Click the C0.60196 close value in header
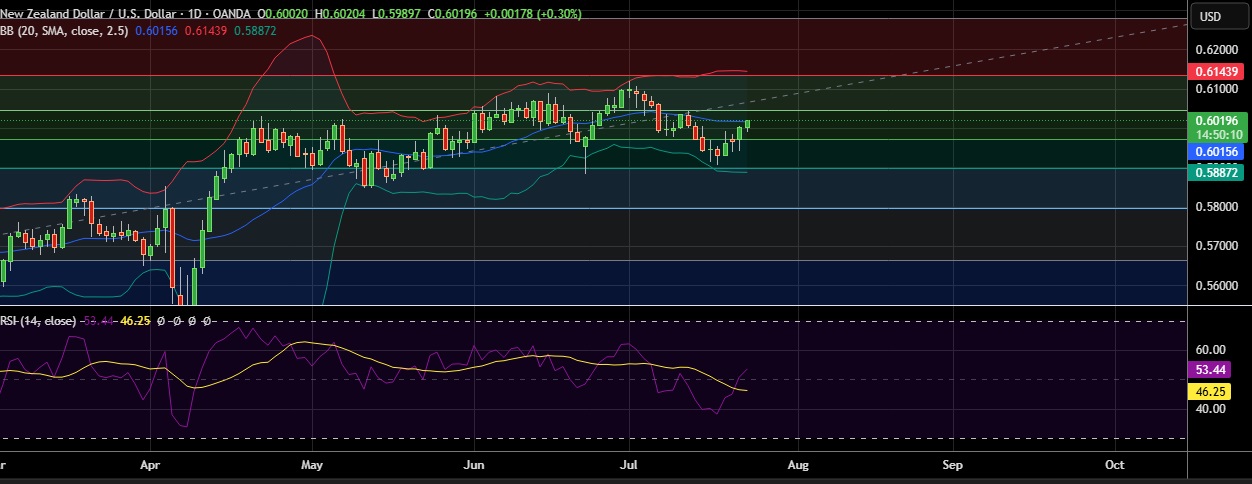The image size is (1252, 484). [x=451, y=14]
